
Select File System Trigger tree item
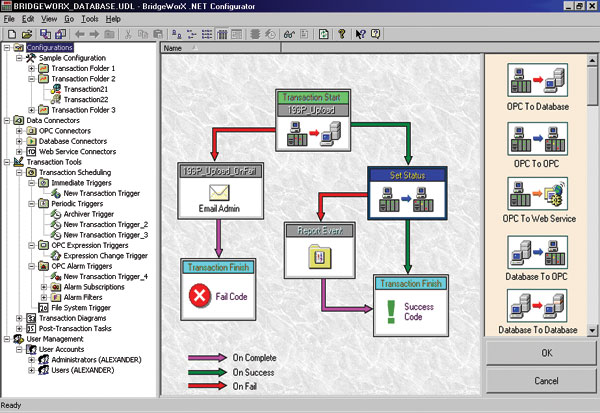81,308
